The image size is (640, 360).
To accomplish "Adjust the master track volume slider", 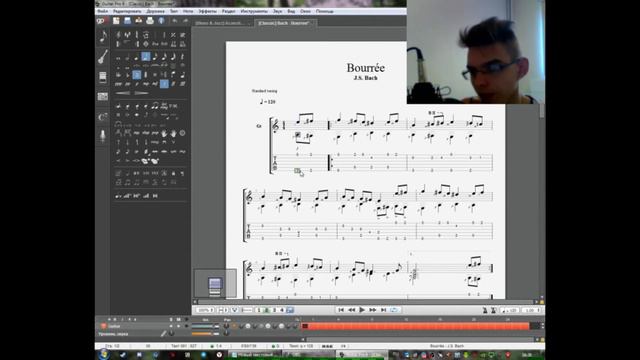I will tap(205, 333).
